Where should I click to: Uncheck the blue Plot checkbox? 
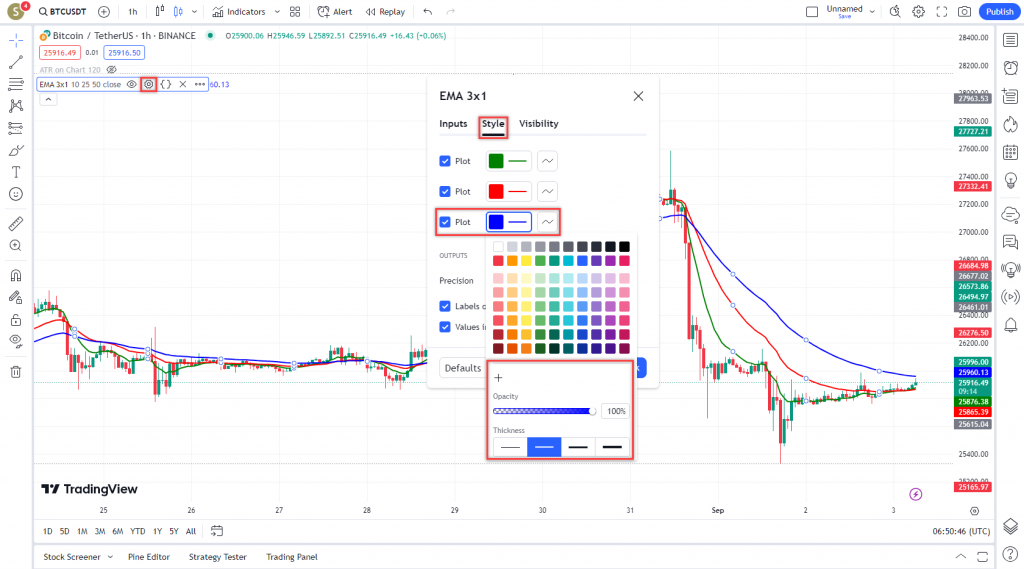[445, 222]
